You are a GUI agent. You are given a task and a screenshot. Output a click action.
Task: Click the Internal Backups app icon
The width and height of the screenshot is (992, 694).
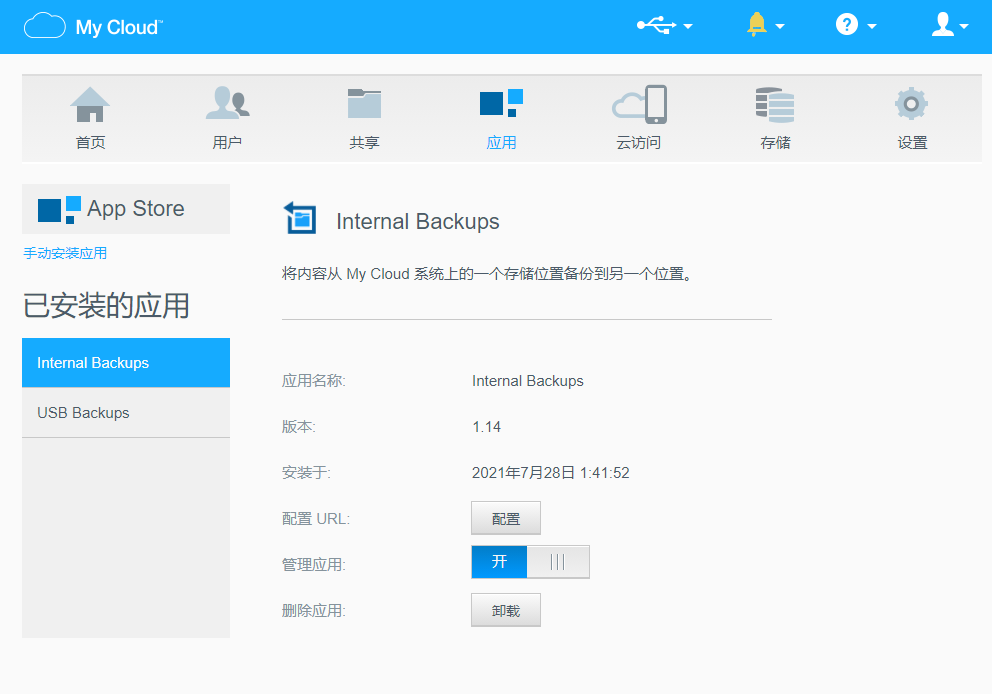click(300, 218)
